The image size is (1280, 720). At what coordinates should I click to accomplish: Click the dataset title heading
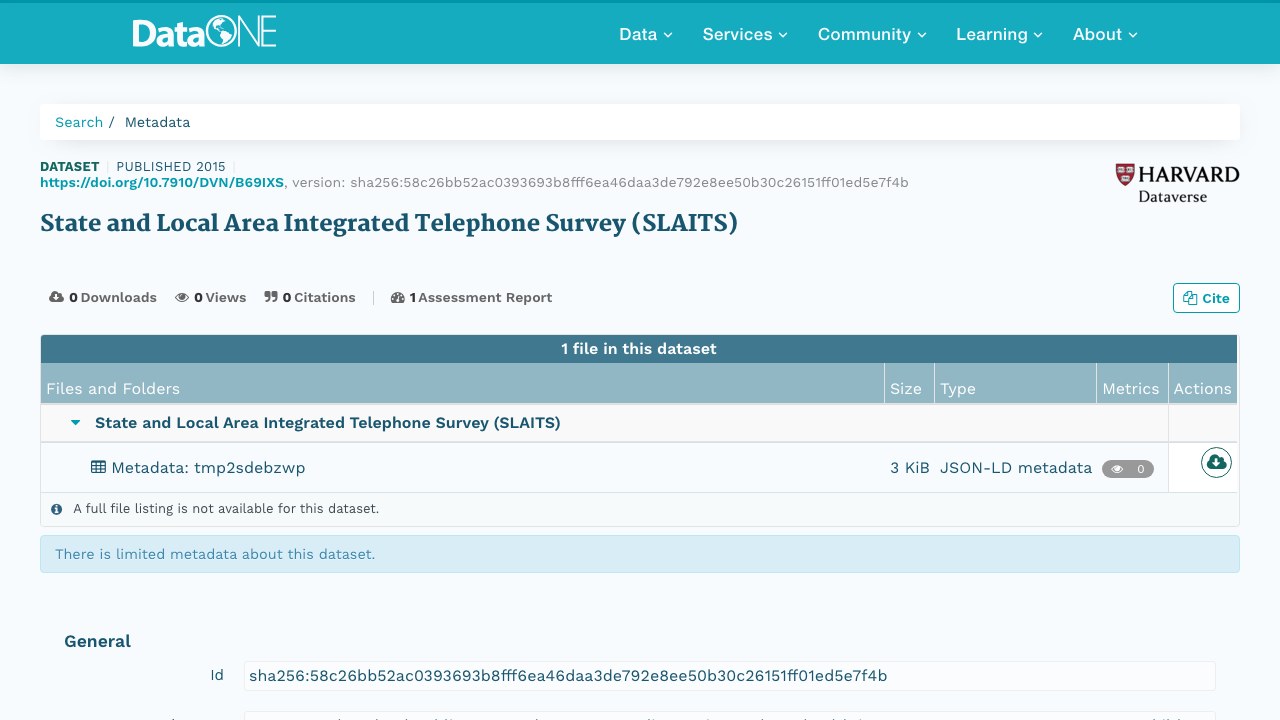pos(389,223)
